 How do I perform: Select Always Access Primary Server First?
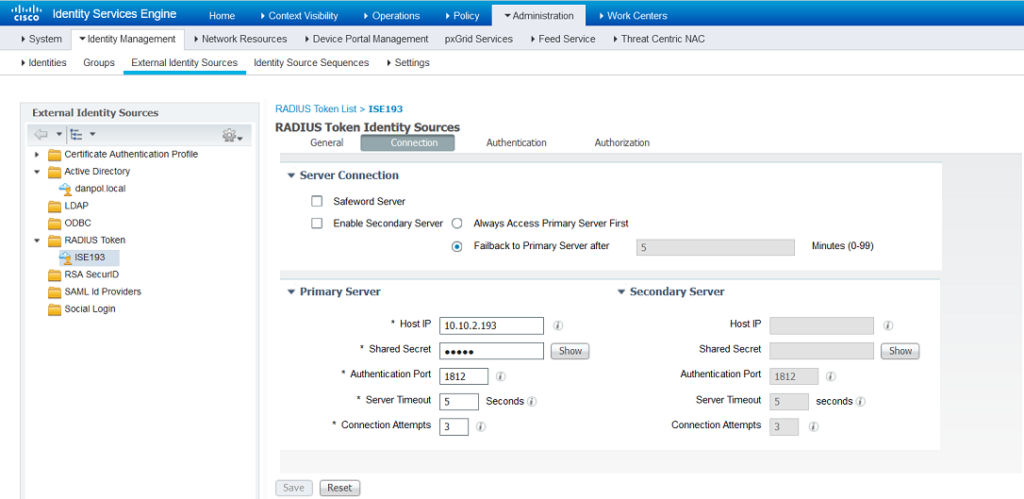click(457, 223)
